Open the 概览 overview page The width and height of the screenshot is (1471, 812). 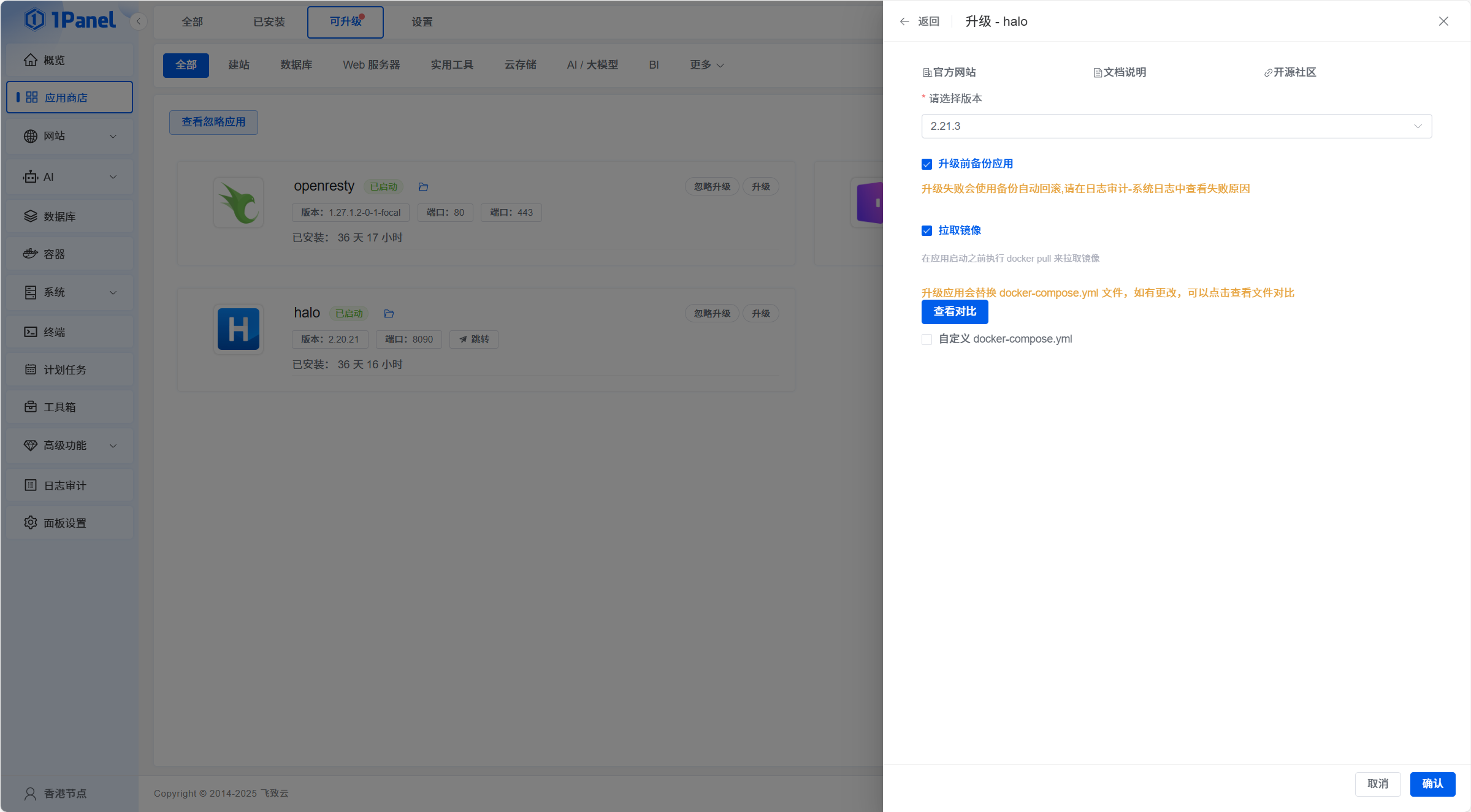54,59
